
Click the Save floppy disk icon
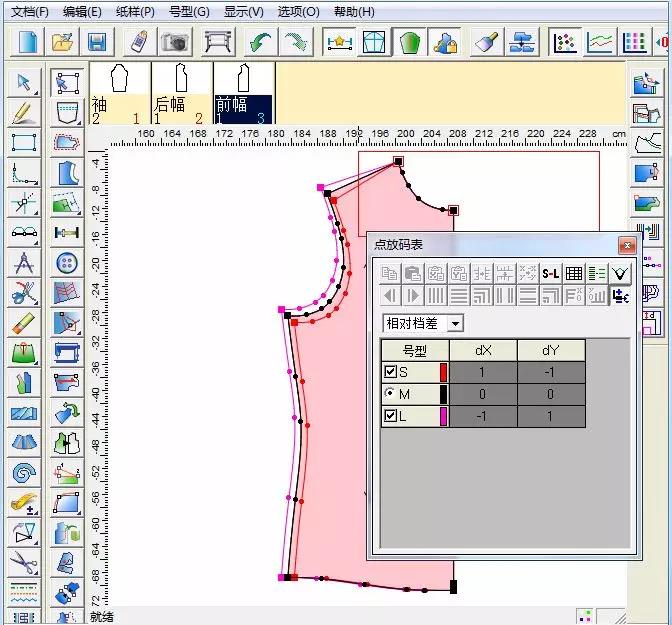(x=97, y=42)
